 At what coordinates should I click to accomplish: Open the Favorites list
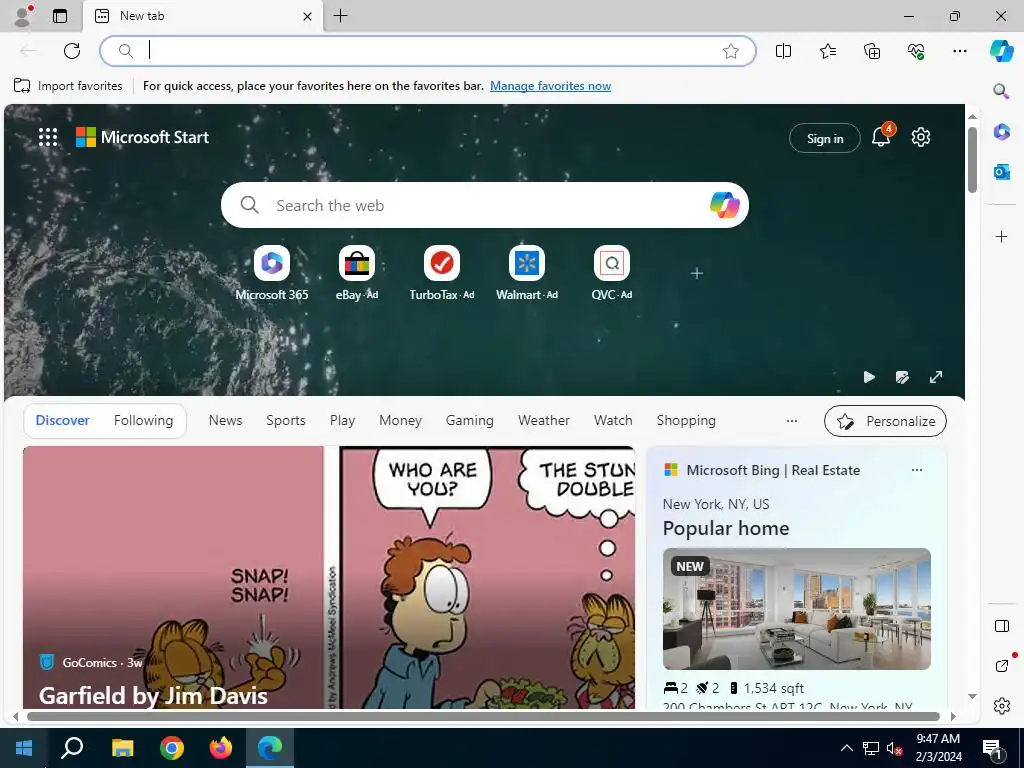pos(827,51)
